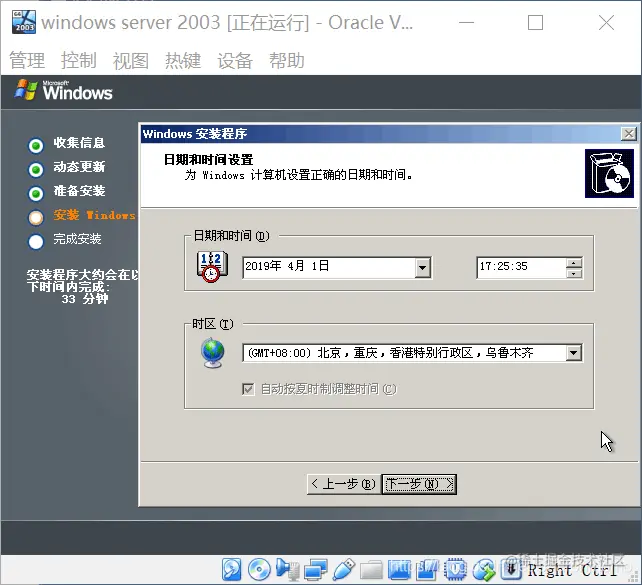
Task: Click the 33 分钟 remaining time text
Action: (85, 299)
